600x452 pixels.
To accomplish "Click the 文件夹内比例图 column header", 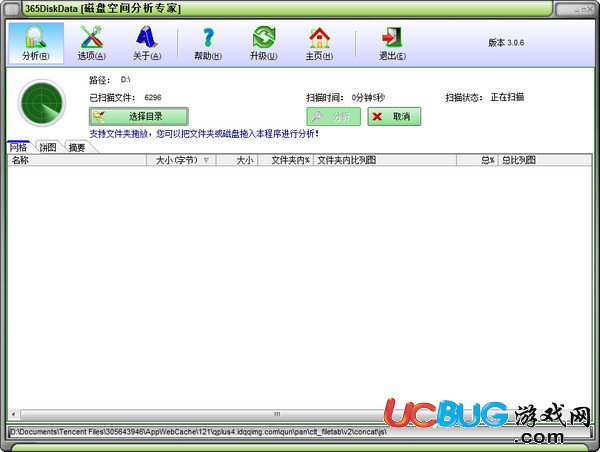I will [385, 160].
